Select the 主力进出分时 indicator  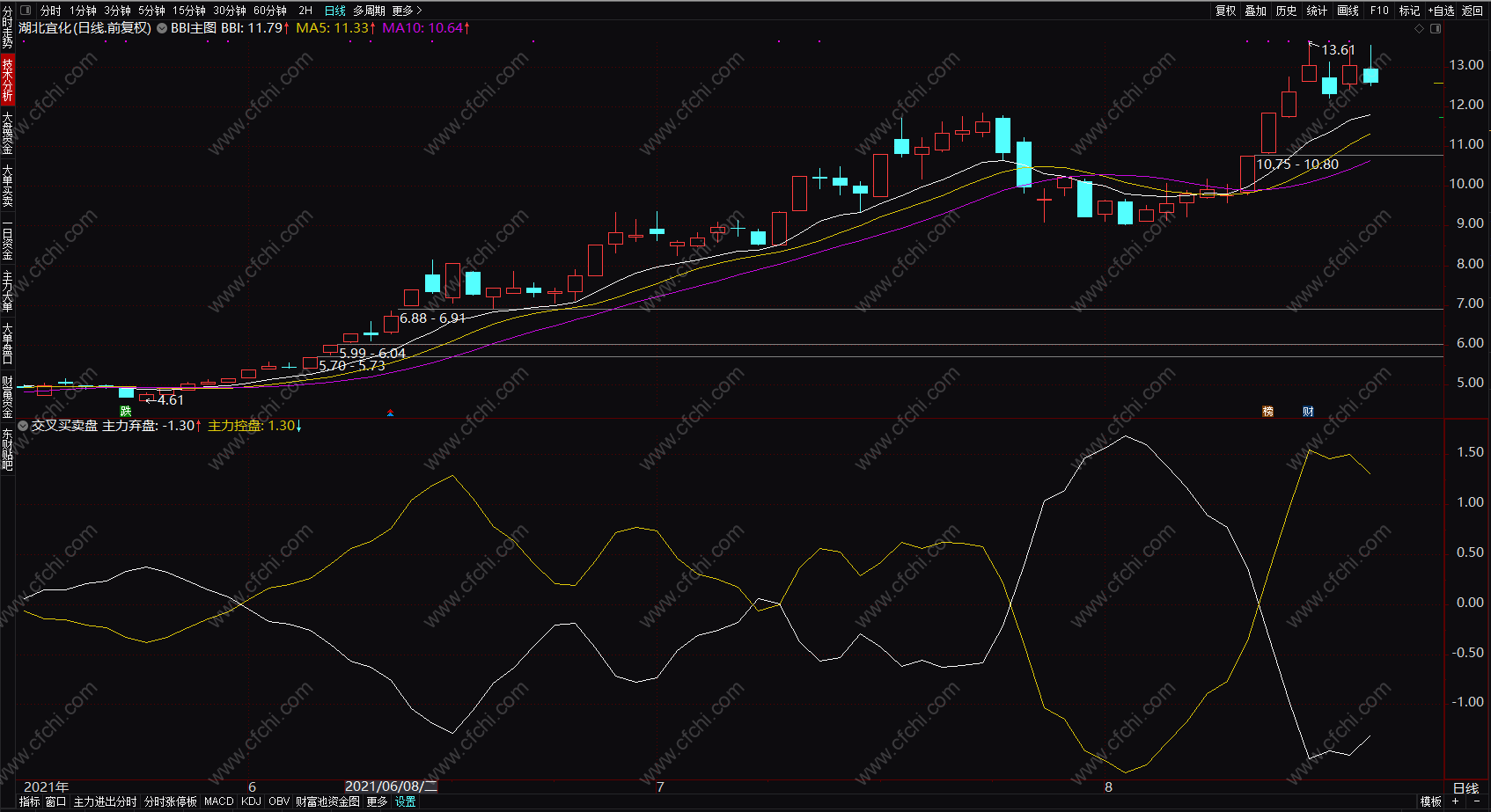[x=105, y=801]
